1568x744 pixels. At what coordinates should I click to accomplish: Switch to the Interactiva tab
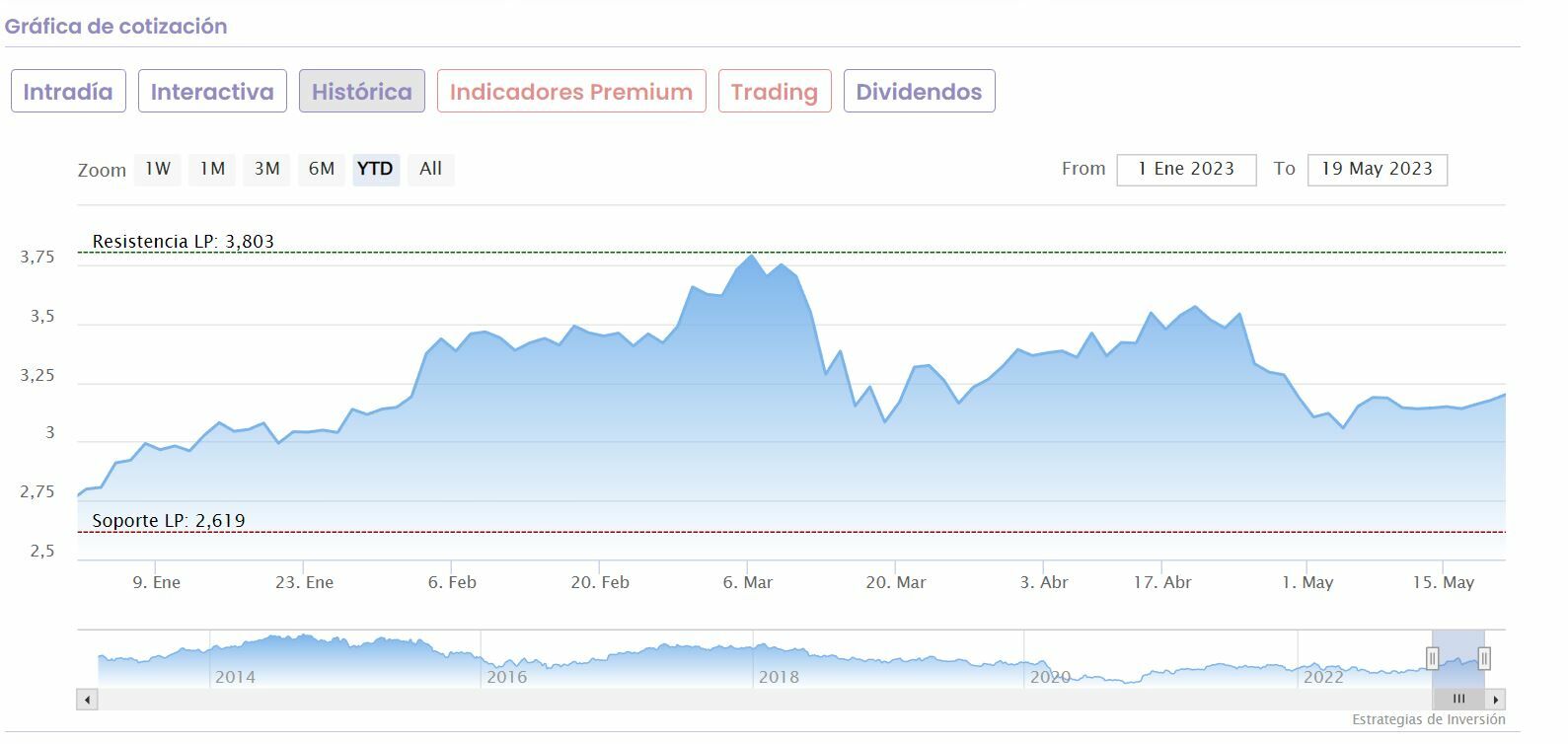click(212, 92)
